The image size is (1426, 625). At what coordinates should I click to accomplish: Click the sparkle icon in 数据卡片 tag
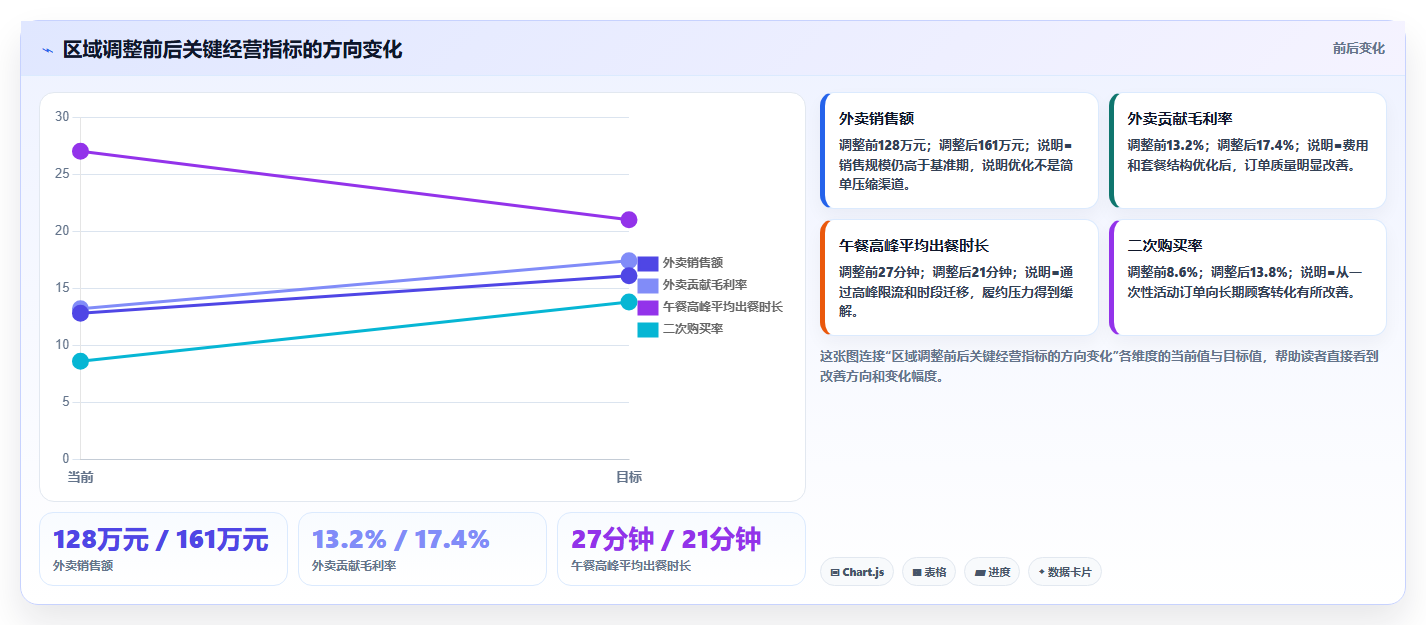pyautogui.click(x=1041, y=573)
